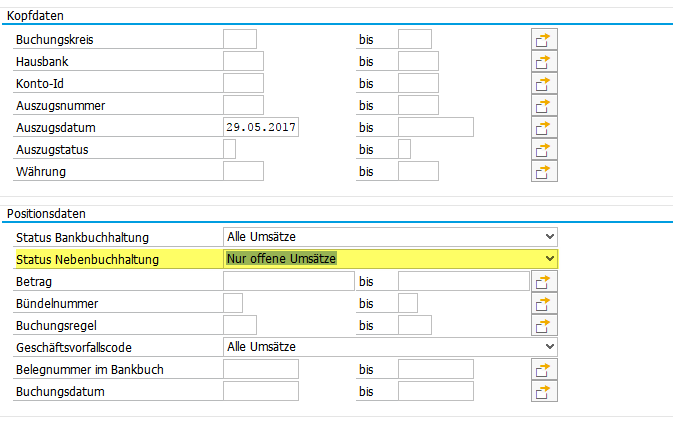Open multiple selection for Auszugsnummer
This screenshot has width=673, height=425.
point(543,106)
